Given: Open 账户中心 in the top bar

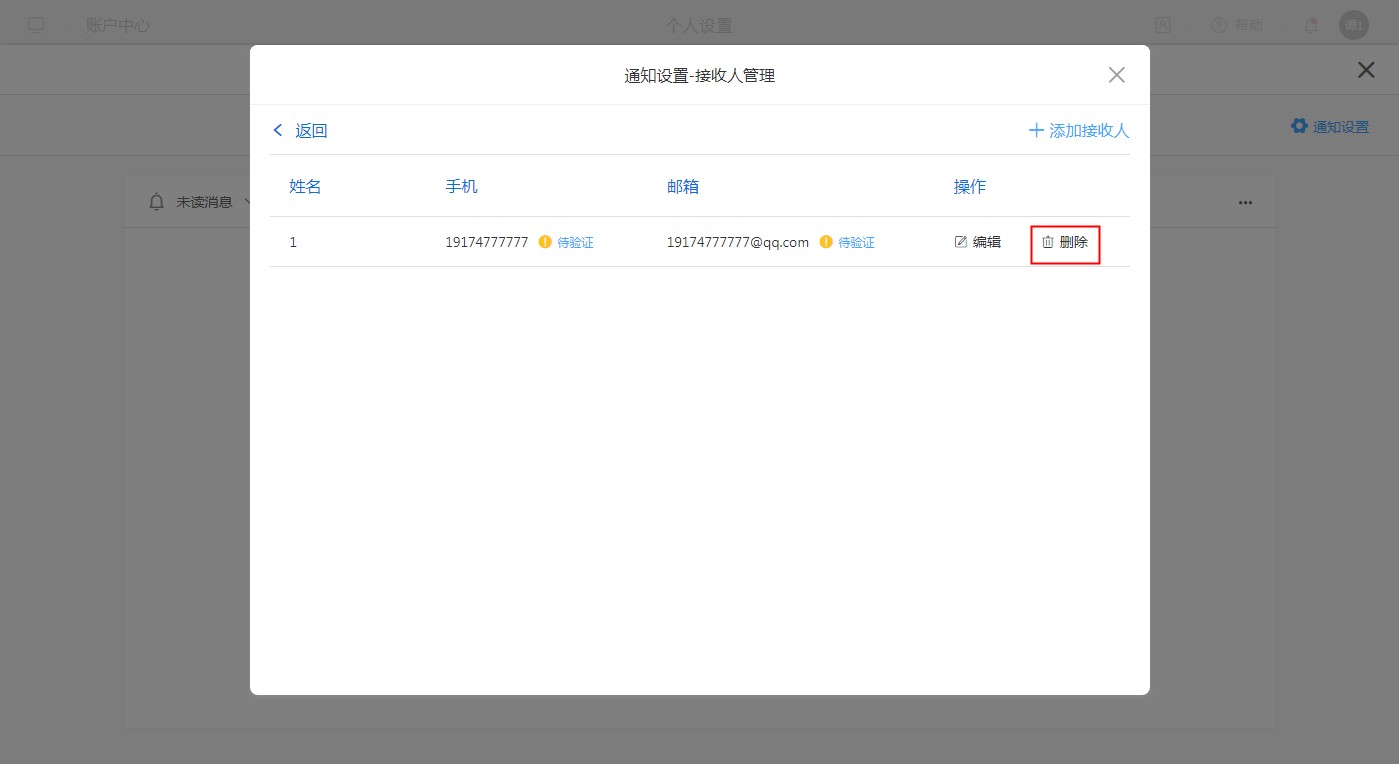Looking at the screenshot, I should click(118, 26).
